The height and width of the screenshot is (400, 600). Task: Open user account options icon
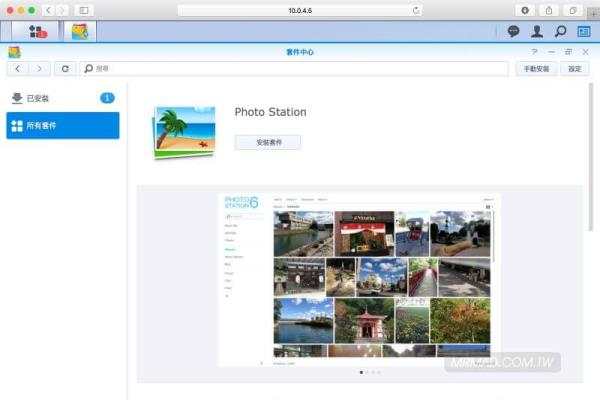pos(537,31)
